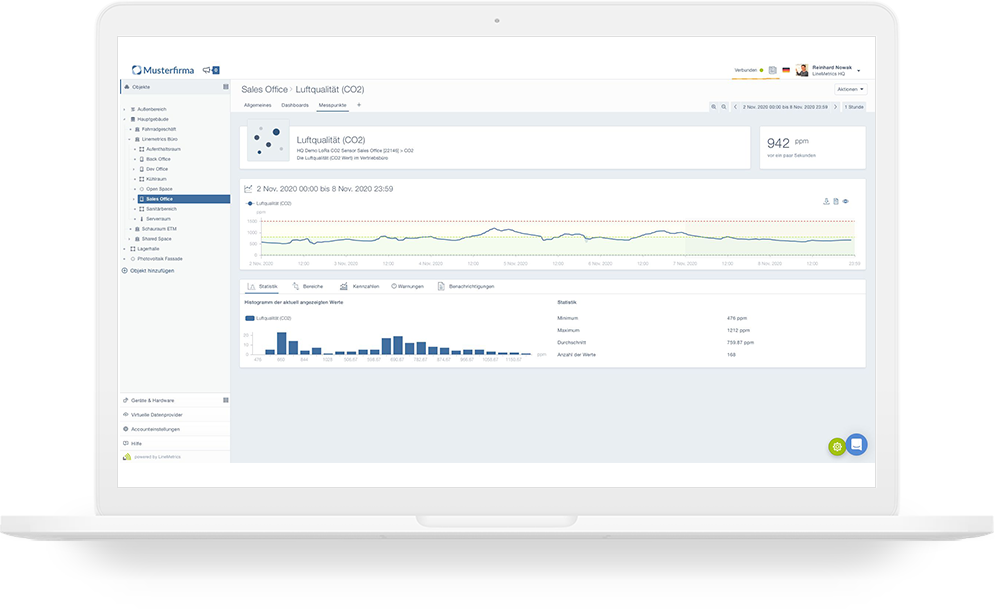995x609 pixels.
Task: Download the chart data via download icon
Action: [826, 201]
